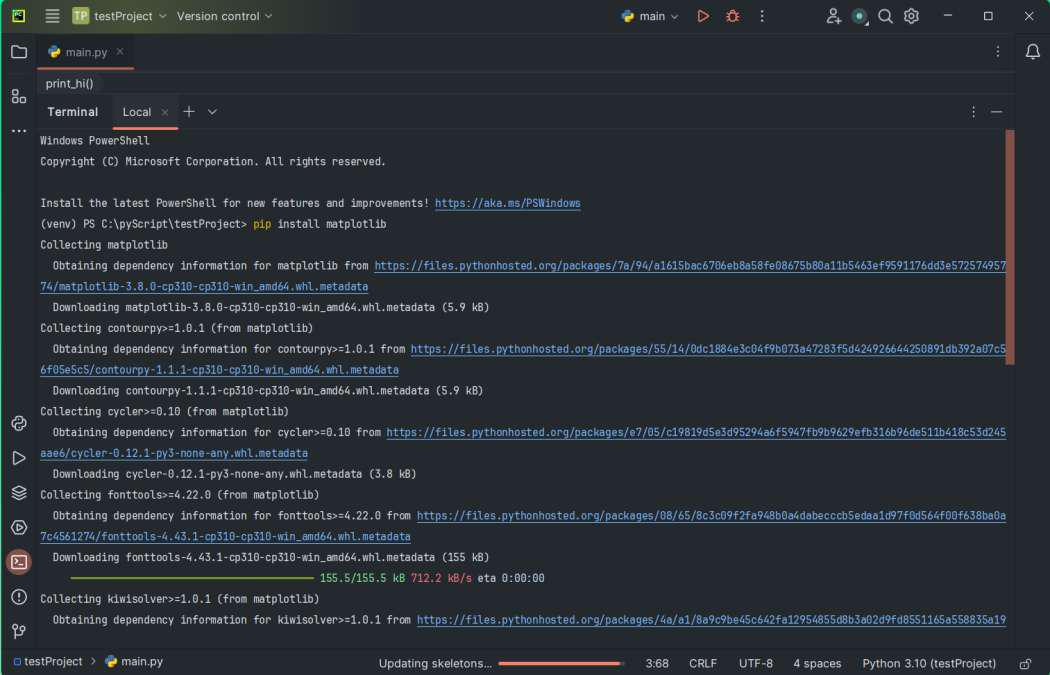Screen dimensions: 1050x675
Task: Open the Git version control tool window
Action: point(19,631)
